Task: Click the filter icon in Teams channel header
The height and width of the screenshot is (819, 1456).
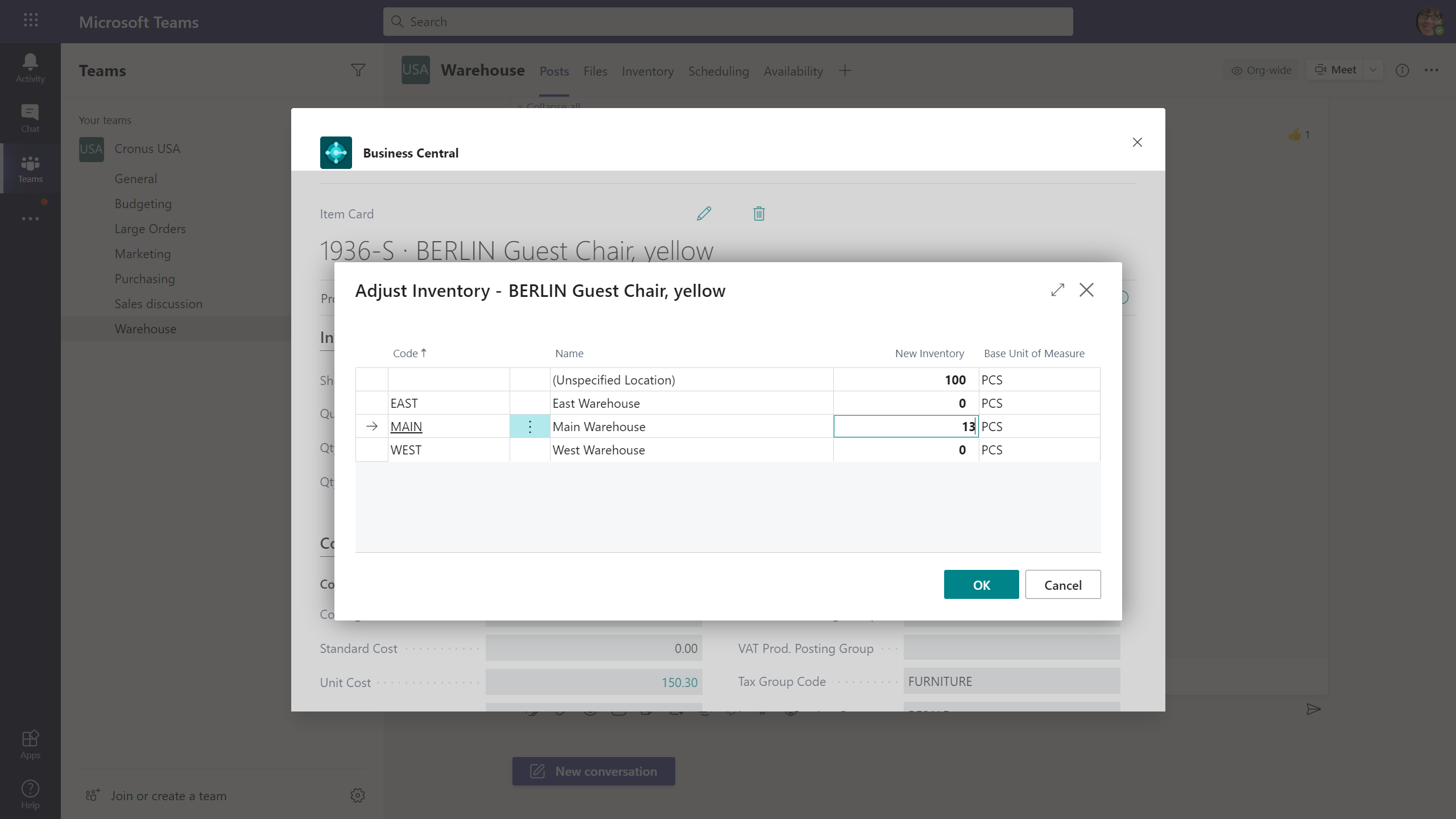Action: (358, 70)
